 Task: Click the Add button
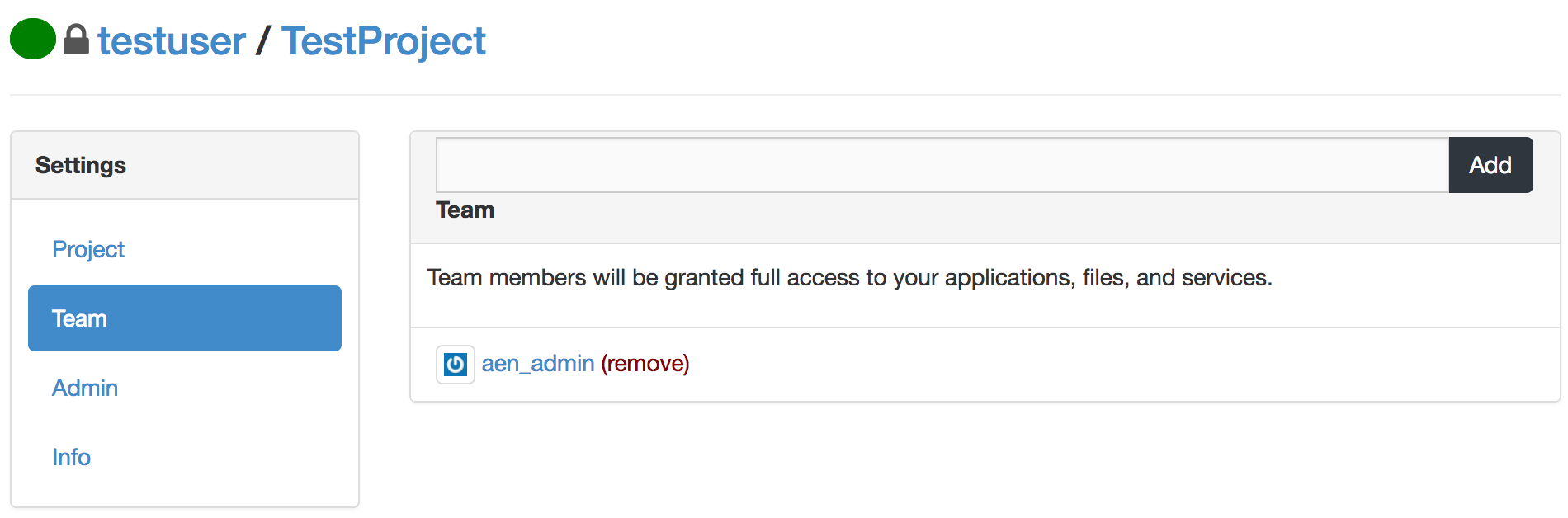pos(1490,165)
